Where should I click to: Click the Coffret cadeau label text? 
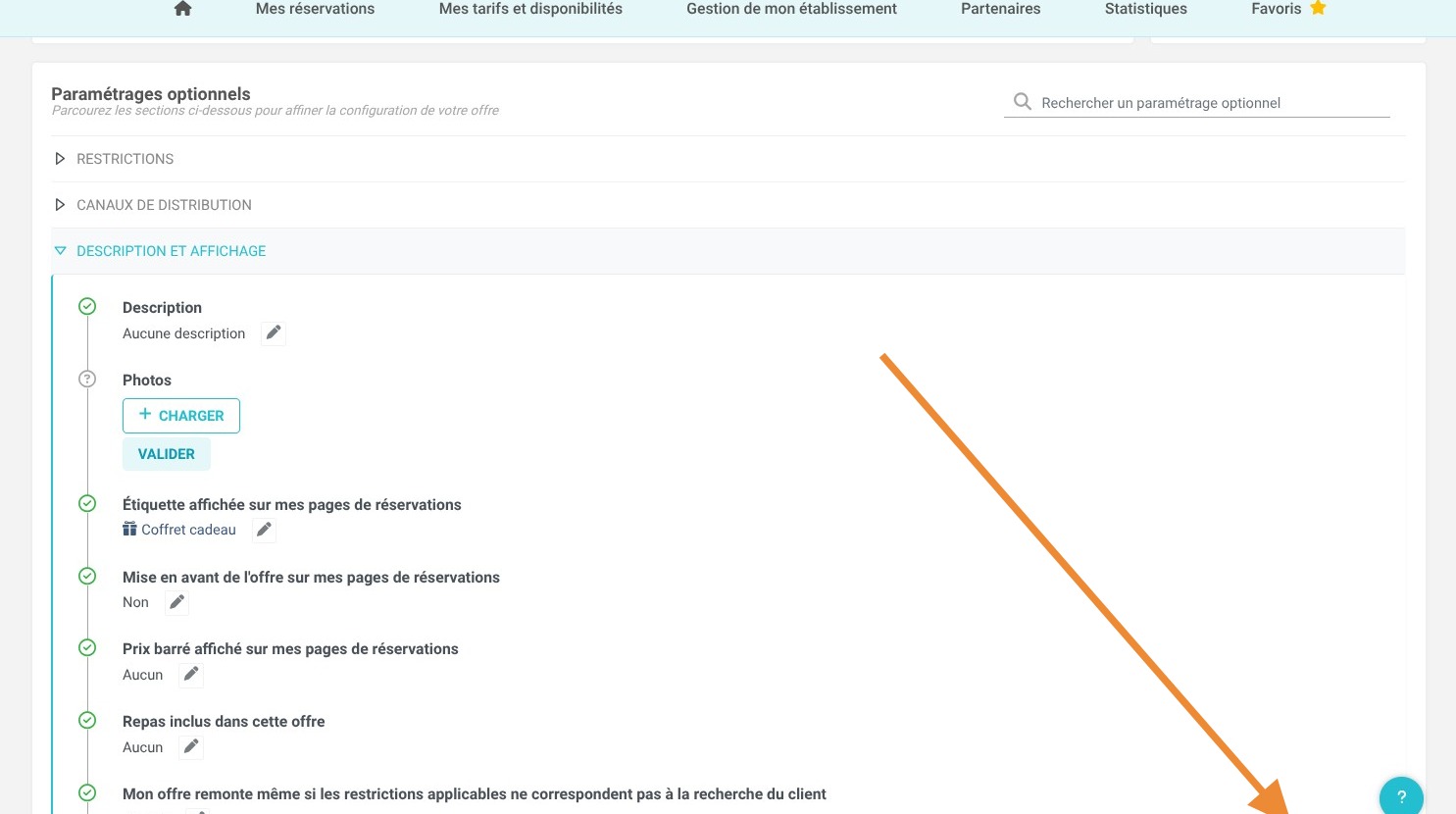click(188, 530)
